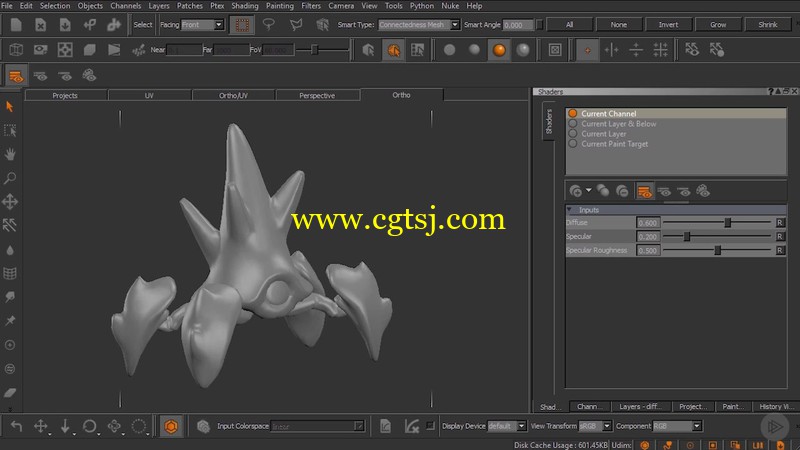
Task: Click the Diffuse 0.600 value field
Action: click(648, 222)
